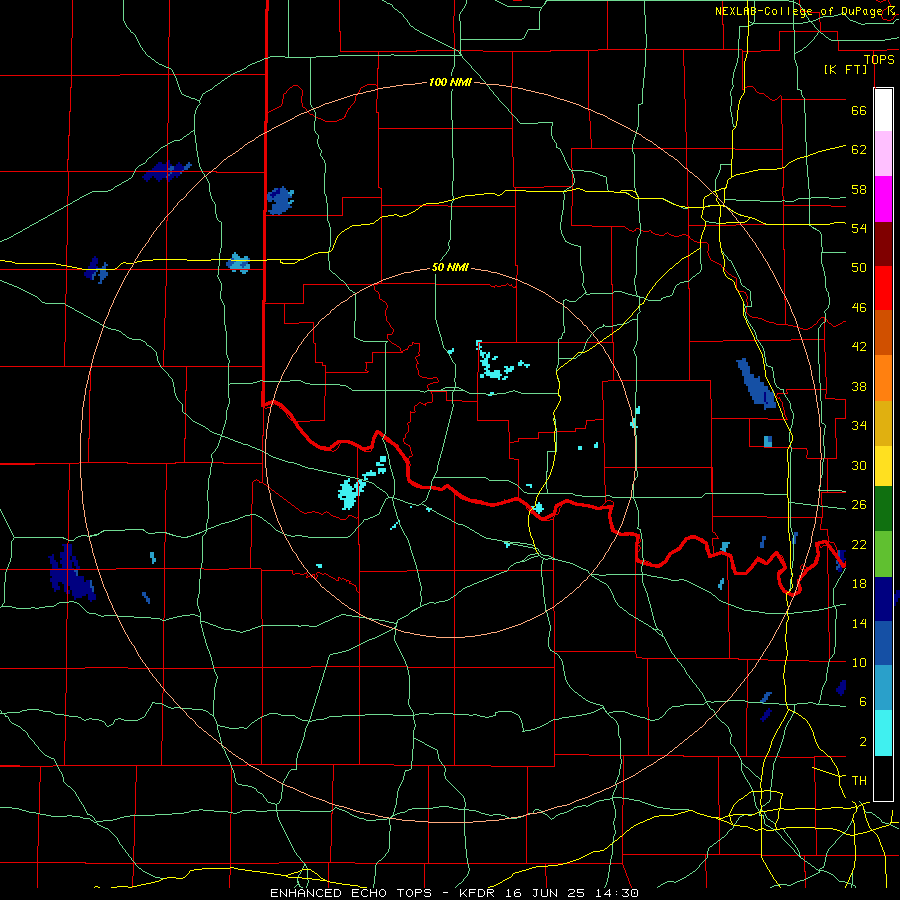Image resolution: width=900 pixels, height=900 pixels.
Task: Click the 'KFDR' station identifier
Action: tap(476, 893)
